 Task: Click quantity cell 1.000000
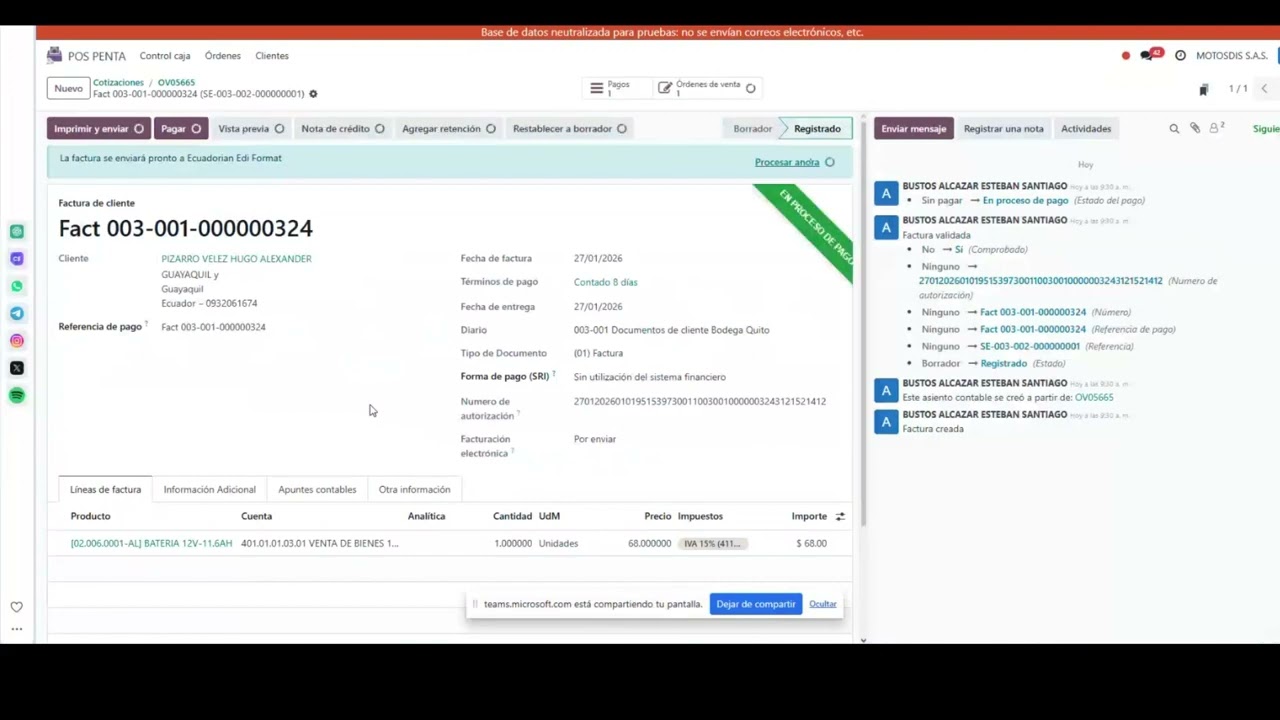(513, 543)
